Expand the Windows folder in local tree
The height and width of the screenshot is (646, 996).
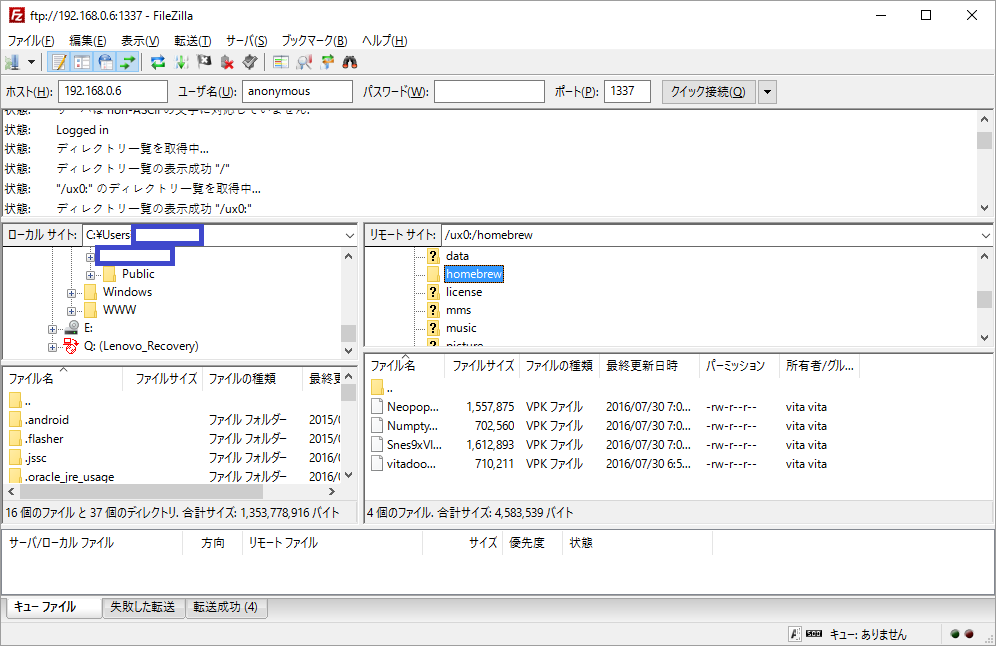(x=71, y=293)
